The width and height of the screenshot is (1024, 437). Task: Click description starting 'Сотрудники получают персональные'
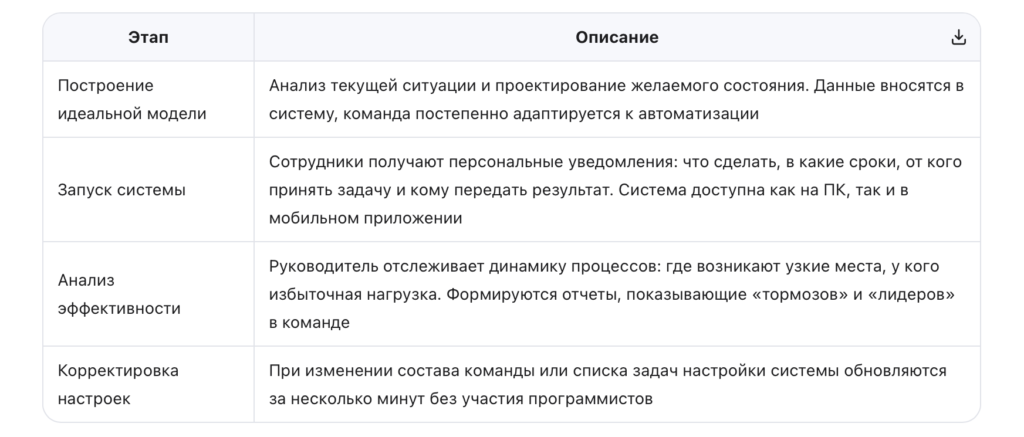(615, 189)
